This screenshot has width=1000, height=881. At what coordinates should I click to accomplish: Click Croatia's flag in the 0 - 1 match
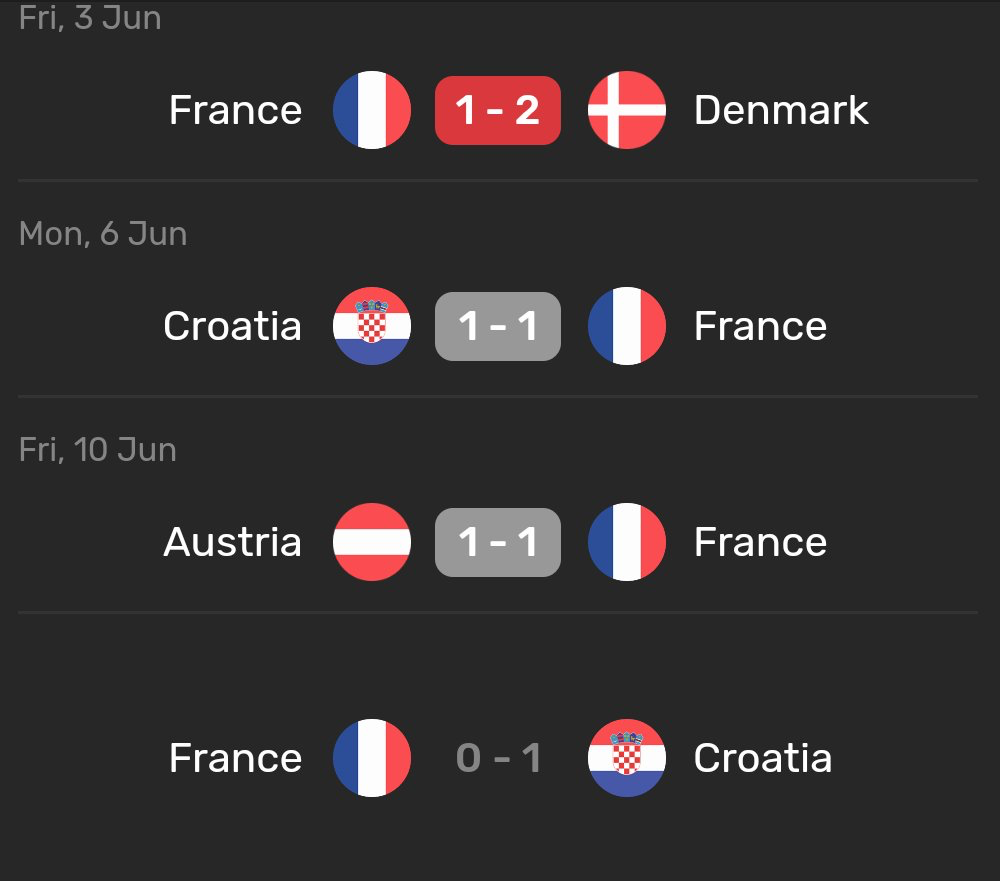coord(627,758)
